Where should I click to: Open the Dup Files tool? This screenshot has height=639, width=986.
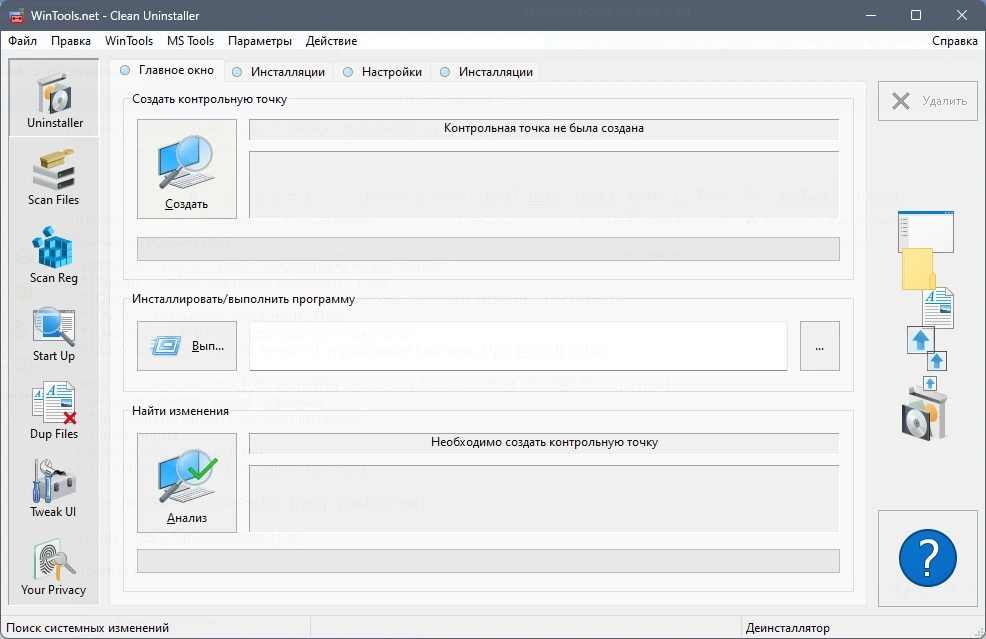54,411
